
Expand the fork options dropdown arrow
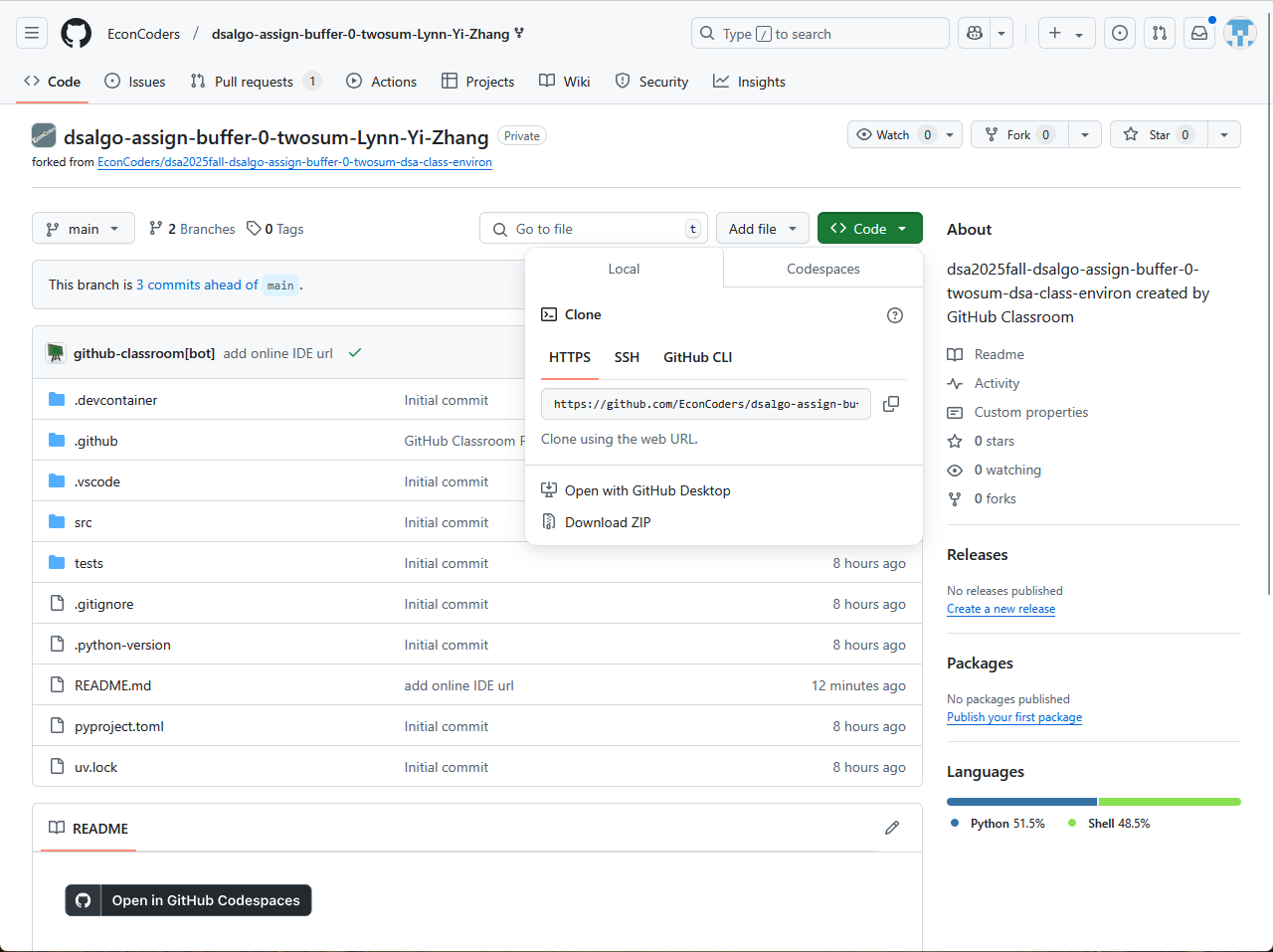[1085, 135]
